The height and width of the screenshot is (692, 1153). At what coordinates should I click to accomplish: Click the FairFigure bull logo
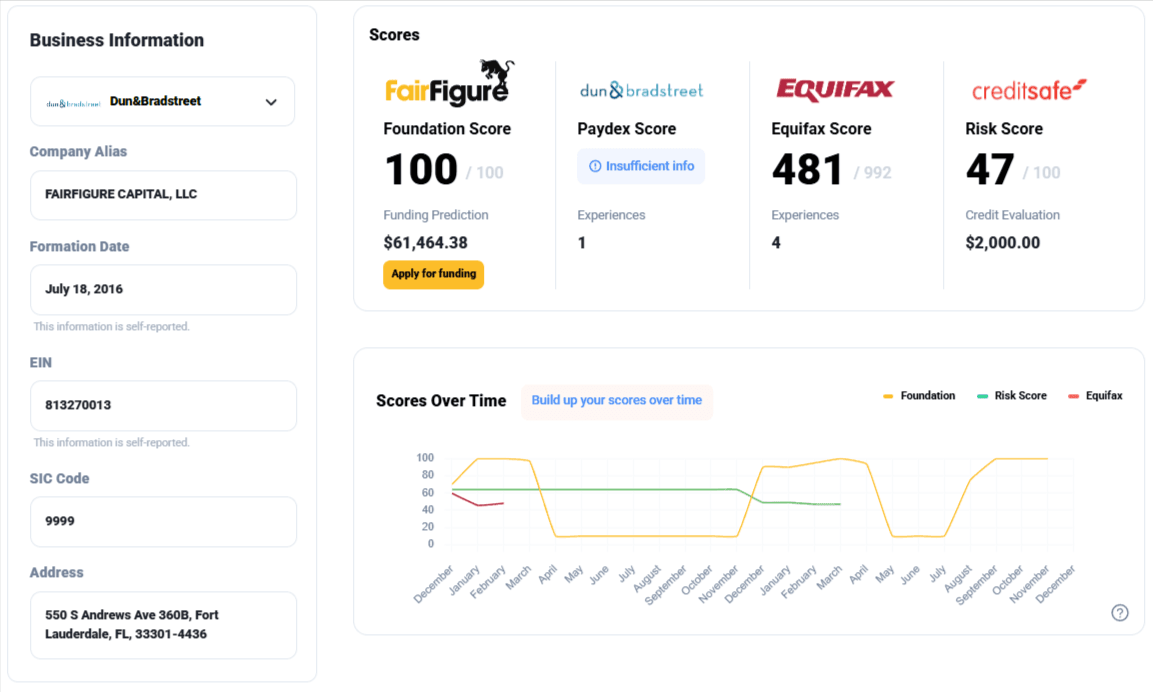447,83
